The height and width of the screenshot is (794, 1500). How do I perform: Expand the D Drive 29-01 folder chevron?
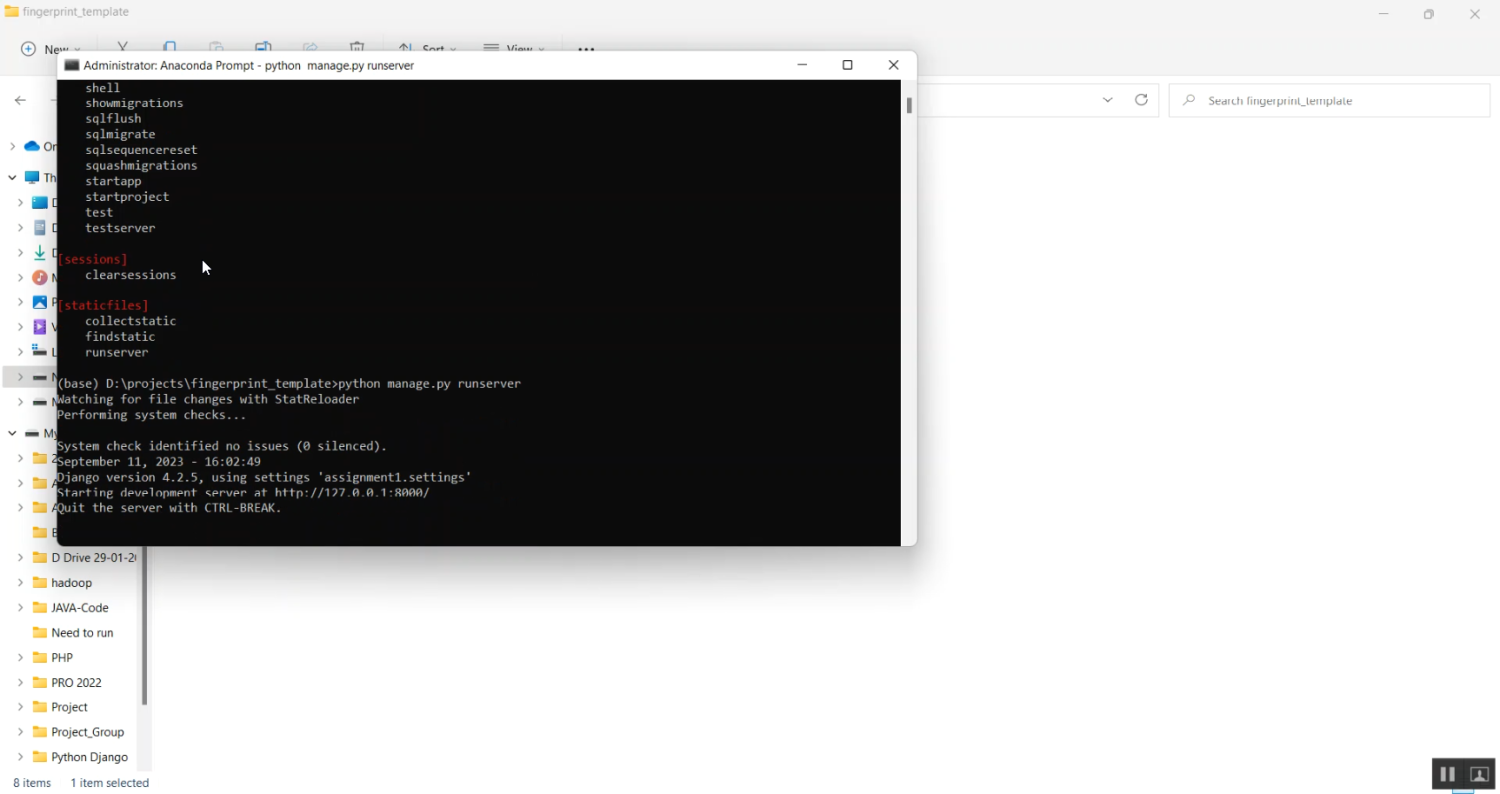pos(20,558)
